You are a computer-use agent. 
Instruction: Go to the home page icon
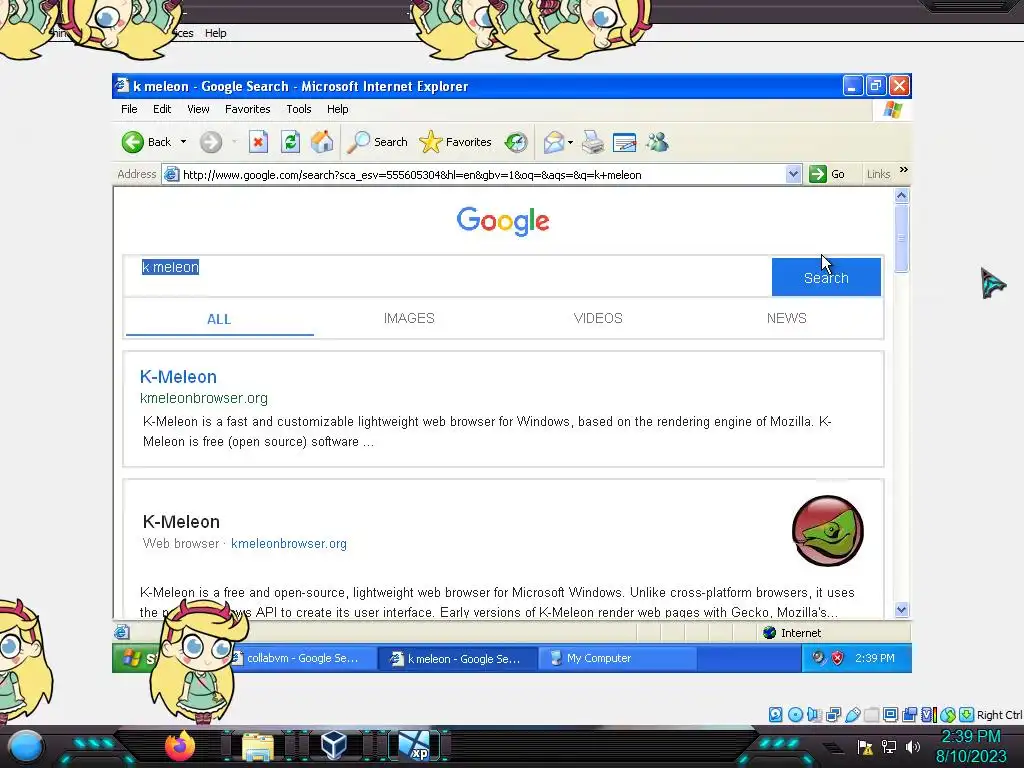point(322,142)
